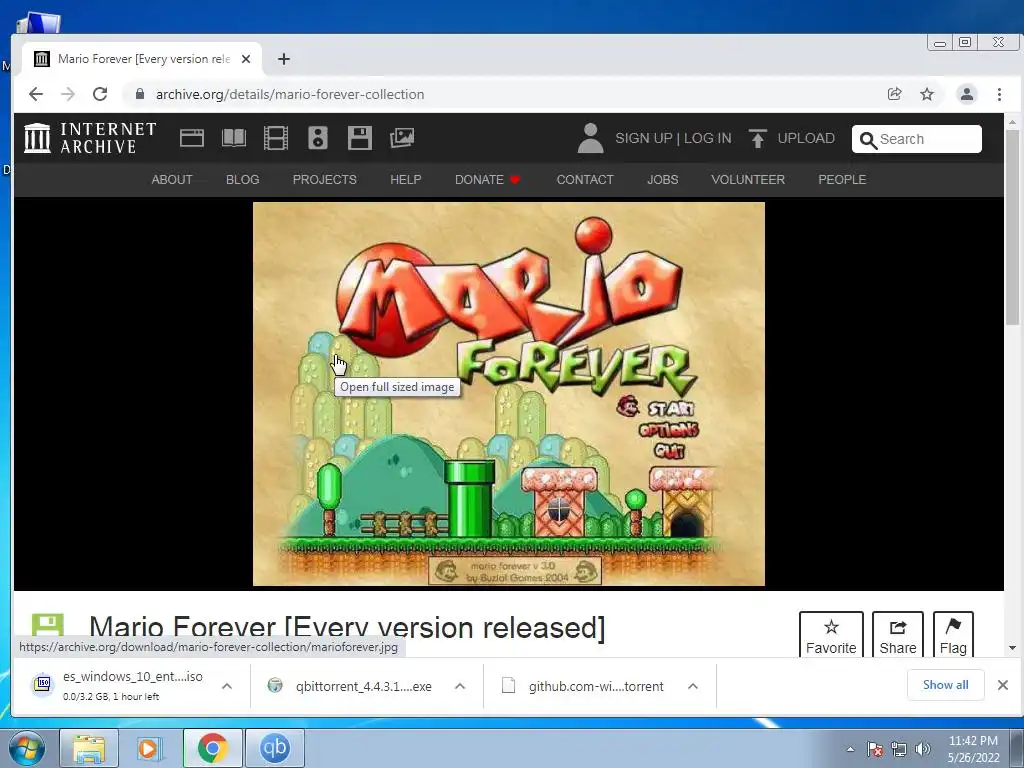Click the green software floppy icon beside title

(x=48, y=626)
